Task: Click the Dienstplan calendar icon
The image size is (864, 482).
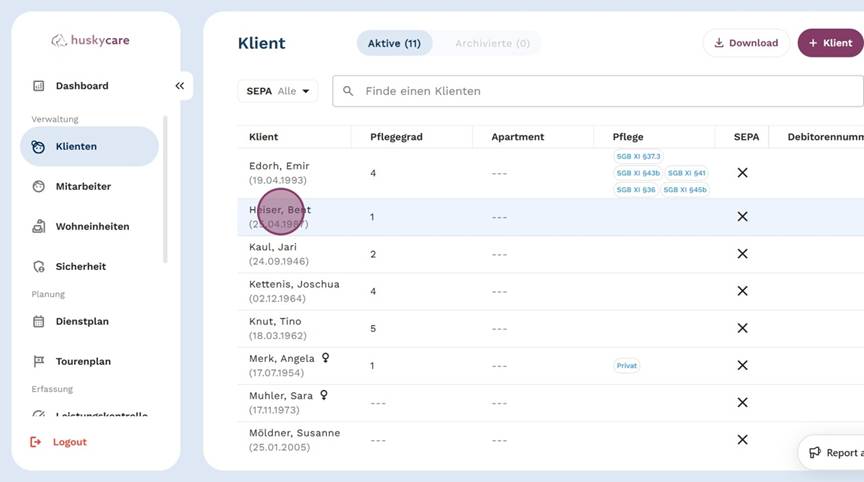Action: pyautogui.click(x=38, y=322)
